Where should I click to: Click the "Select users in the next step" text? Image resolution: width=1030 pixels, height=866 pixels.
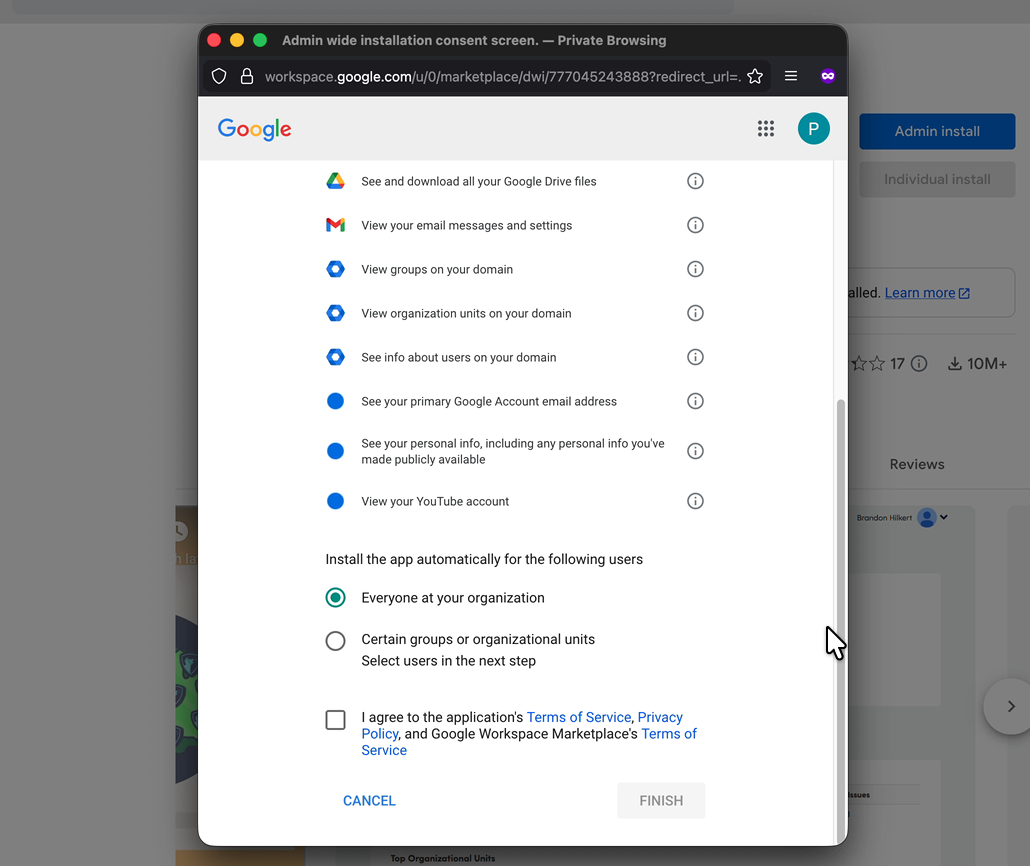[x=449, y=661]
